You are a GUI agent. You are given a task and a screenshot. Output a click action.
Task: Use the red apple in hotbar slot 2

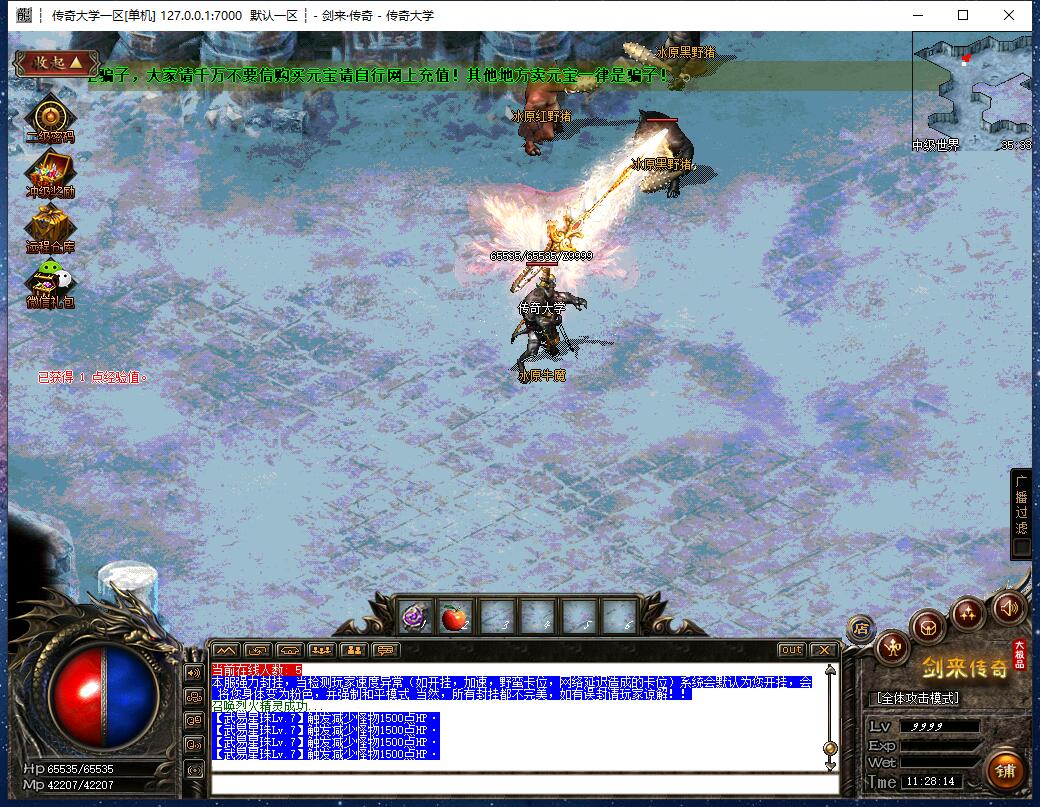point(455,618)
